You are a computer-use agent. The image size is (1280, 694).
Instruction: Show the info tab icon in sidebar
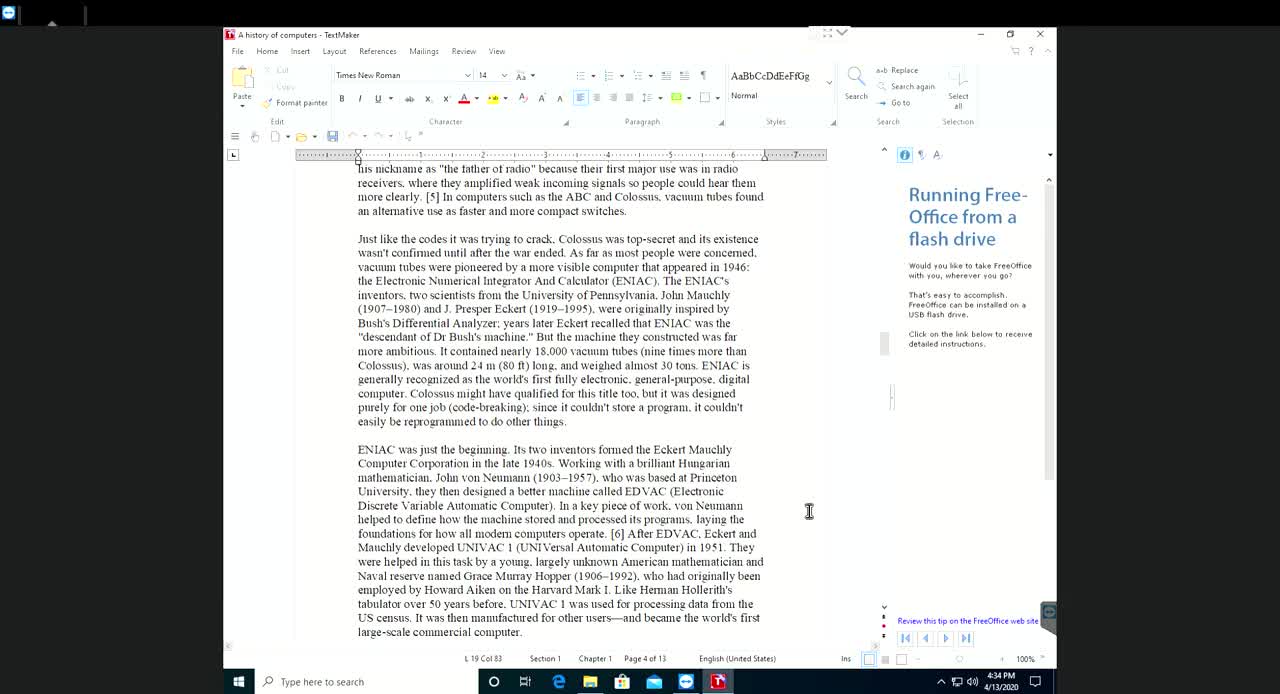coord(904,155)
